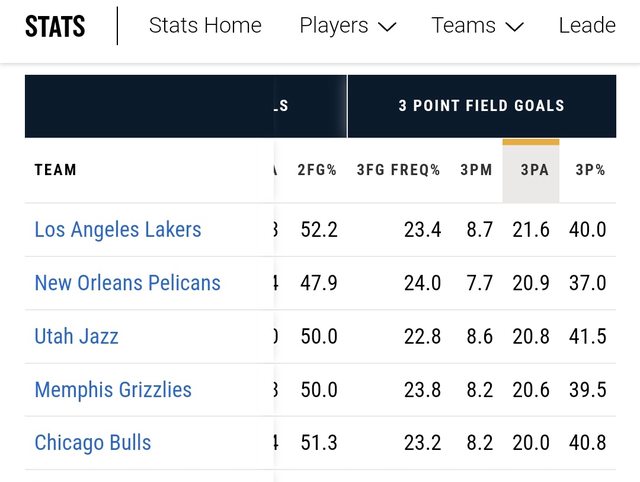Click 3 POINT FIELD GOALS header
The height and width of the screenshot is (482, 640).
click(481, 105)
